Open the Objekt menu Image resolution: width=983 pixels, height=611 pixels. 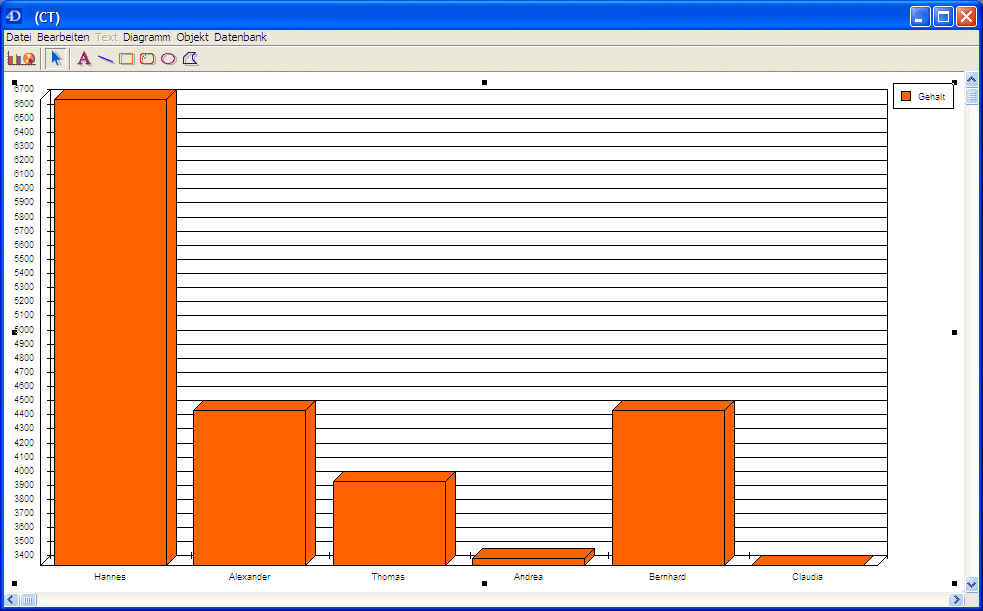(x=192, y=37)
